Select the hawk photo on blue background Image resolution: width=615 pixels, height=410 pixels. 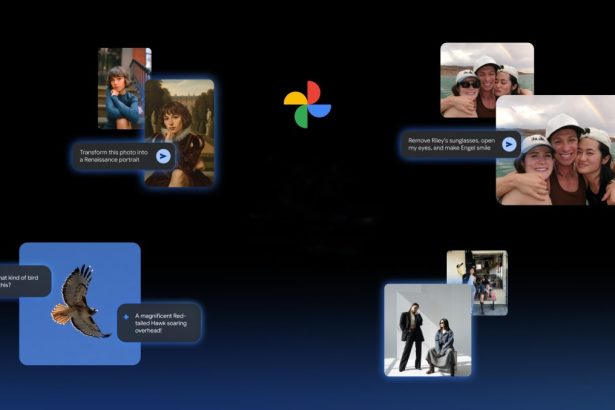coord(80,304)
